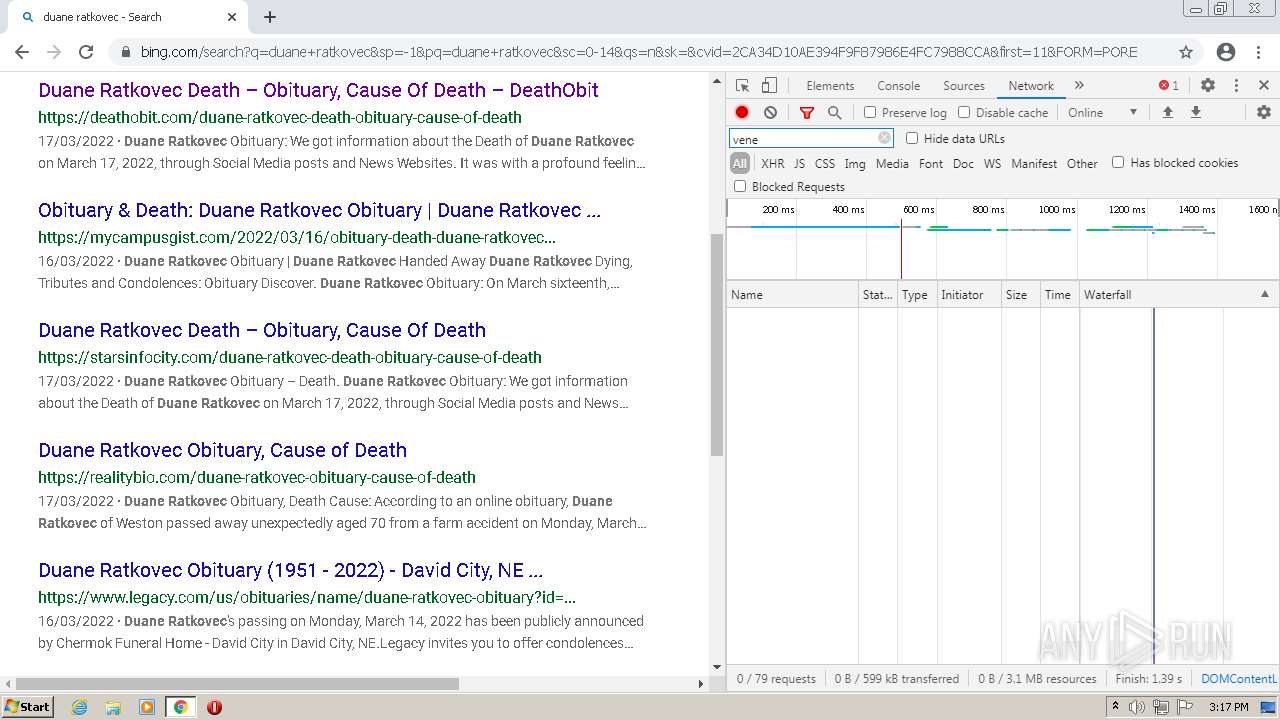Screen dimensions: 1280x720
Task: Filter requests by CSS
Action: pos(825,163)
